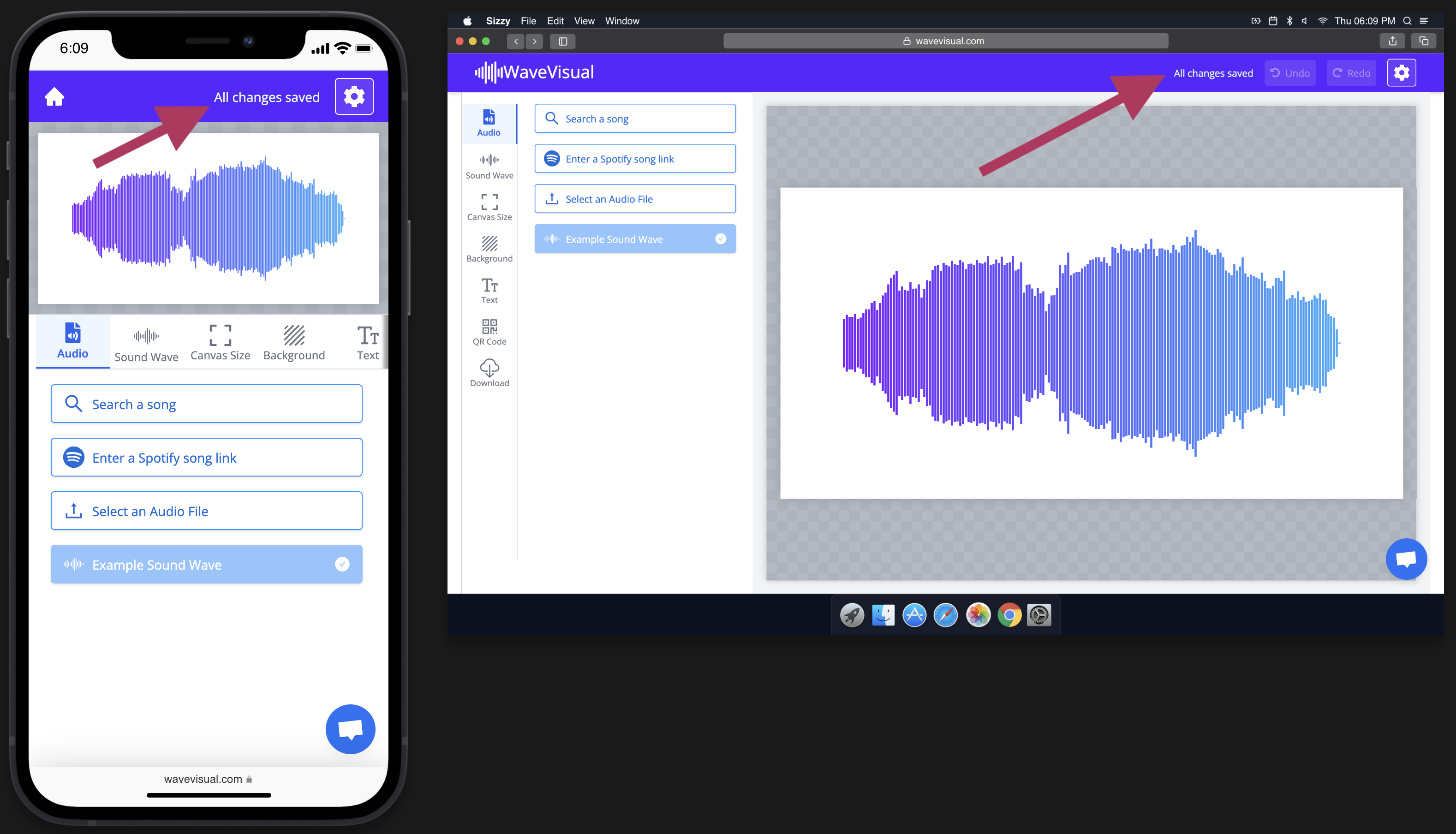Switch to Background tab on phone
Screen dimensions: 1456x834
click(294, 343)
